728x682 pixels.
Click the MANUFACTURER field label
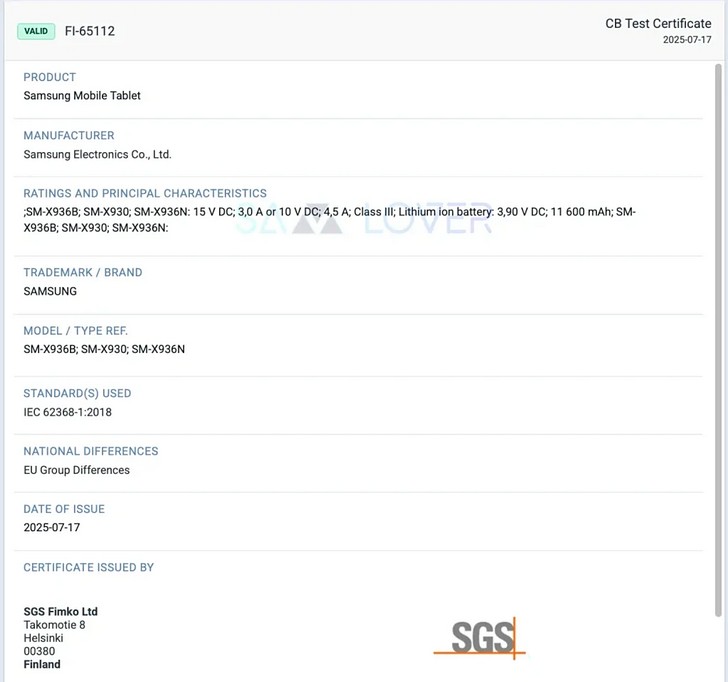pos(69,135)
